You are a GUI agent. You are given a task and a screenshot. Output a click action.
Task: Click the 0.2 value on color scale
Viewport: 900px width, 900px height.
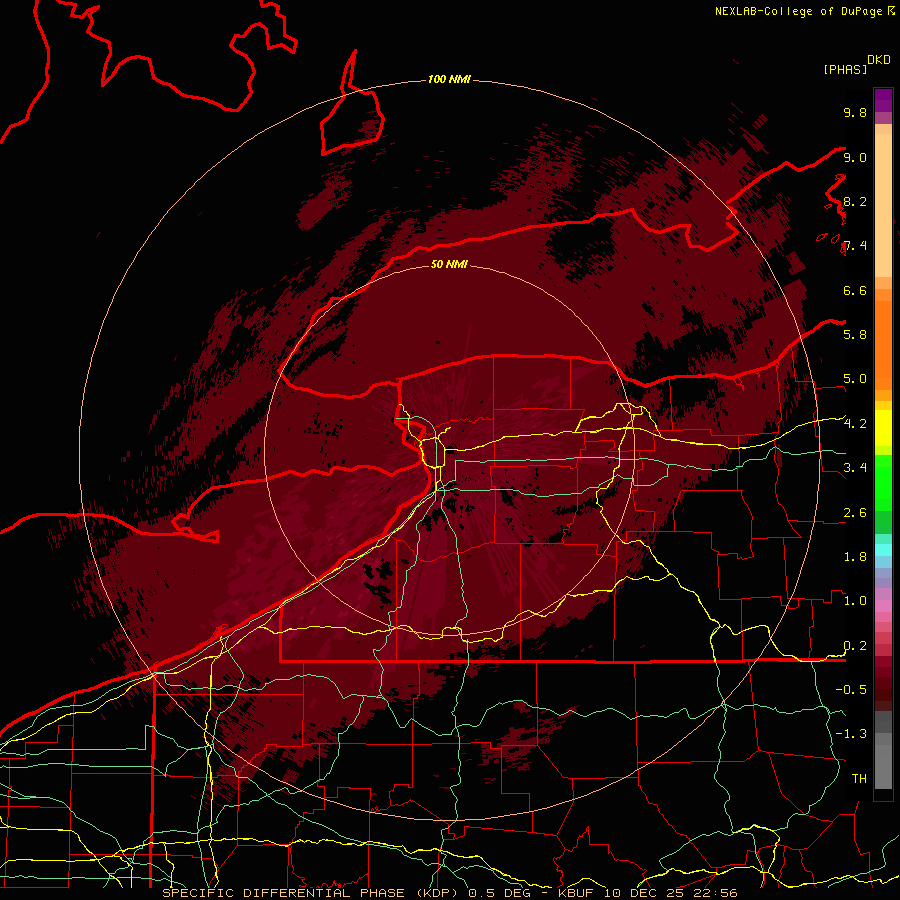(x=855, y=646)
